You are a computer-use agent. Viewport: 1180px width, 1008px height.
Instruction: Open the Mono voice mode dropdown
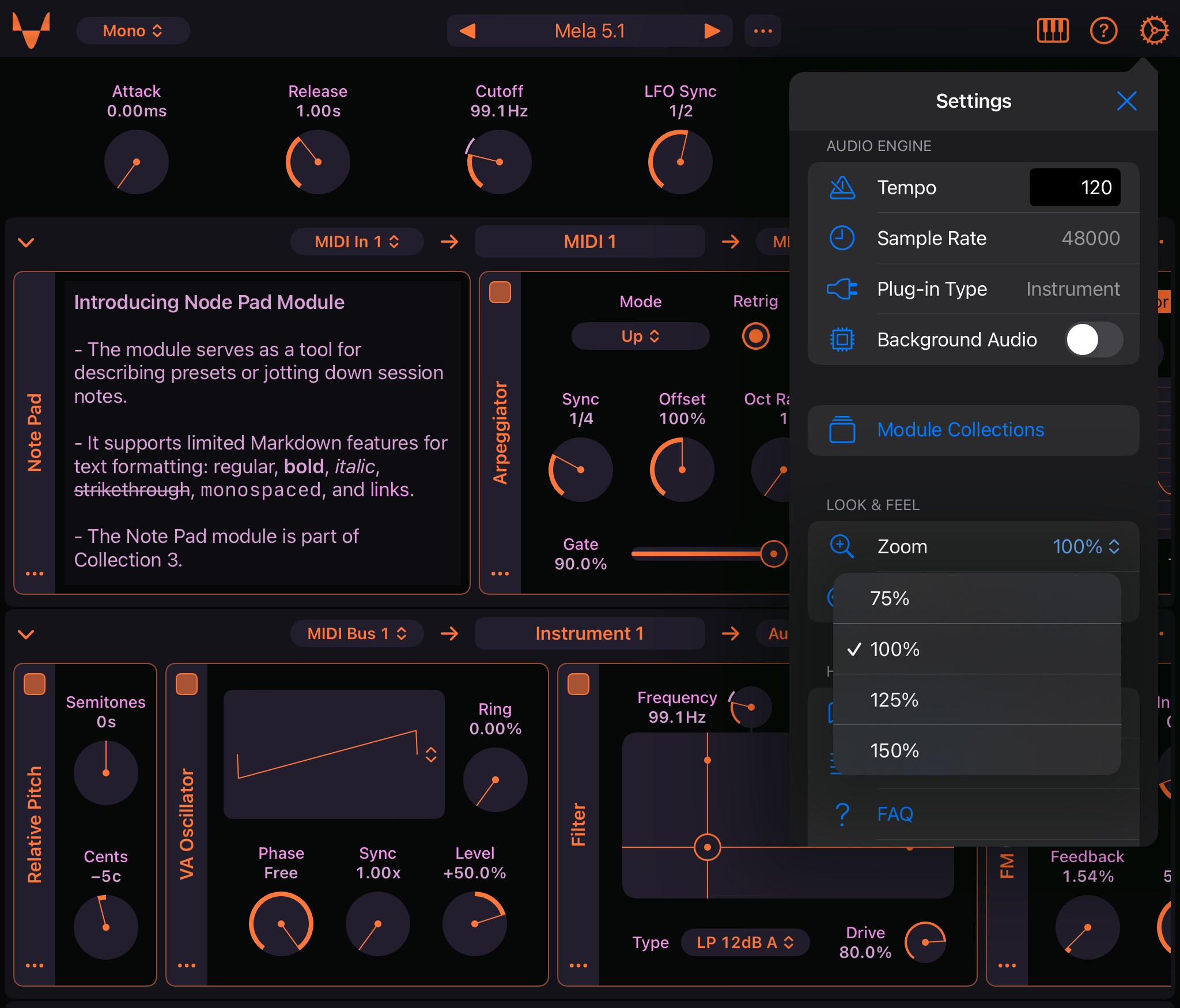pos(133,31)
